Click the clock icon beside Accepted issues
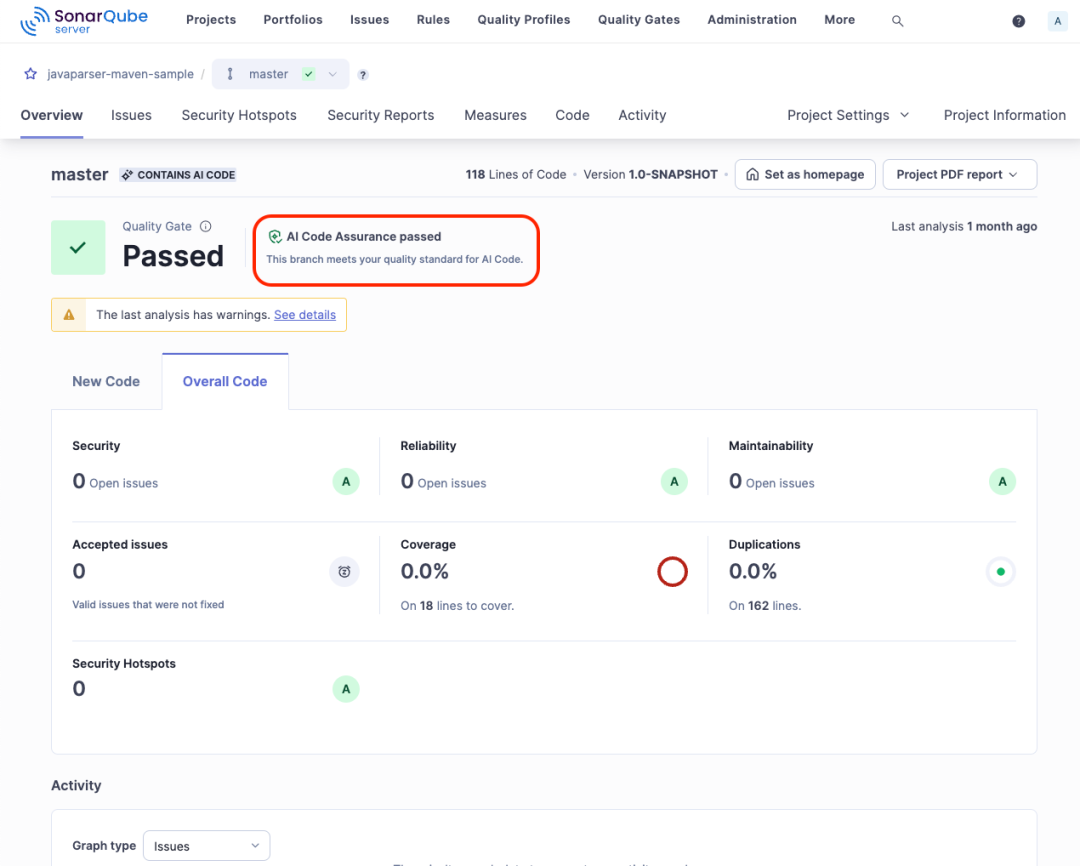This screenshot has width=1080, height=866. point(344,571)
